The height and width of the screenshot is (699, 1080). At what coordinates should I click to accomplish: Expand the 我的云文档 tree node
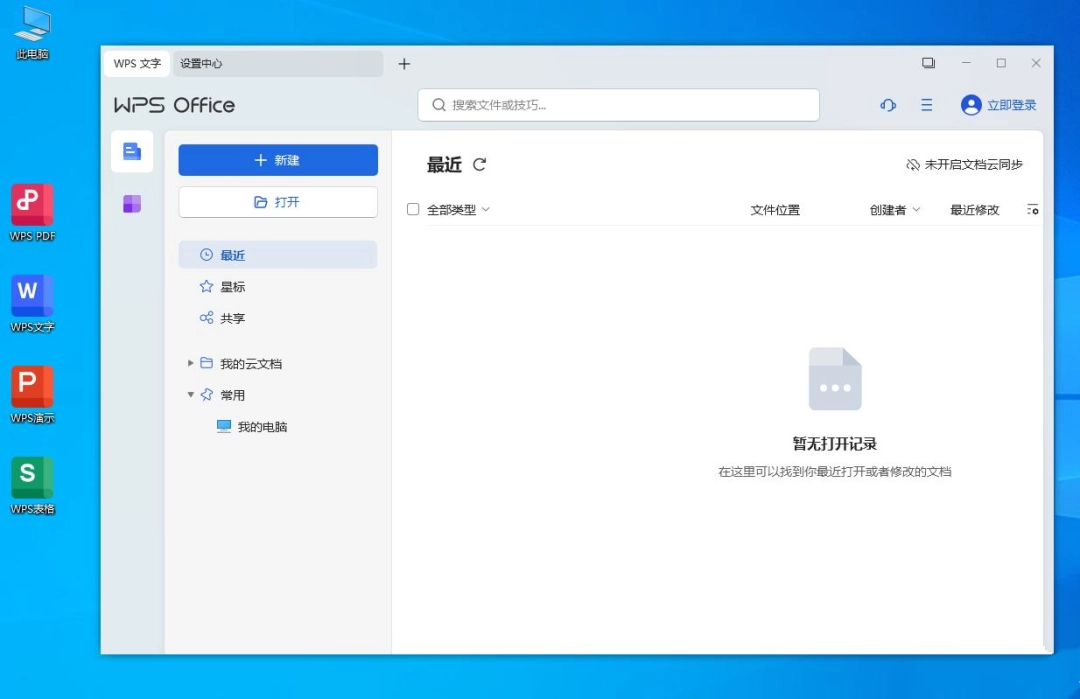tap(190, 363)
